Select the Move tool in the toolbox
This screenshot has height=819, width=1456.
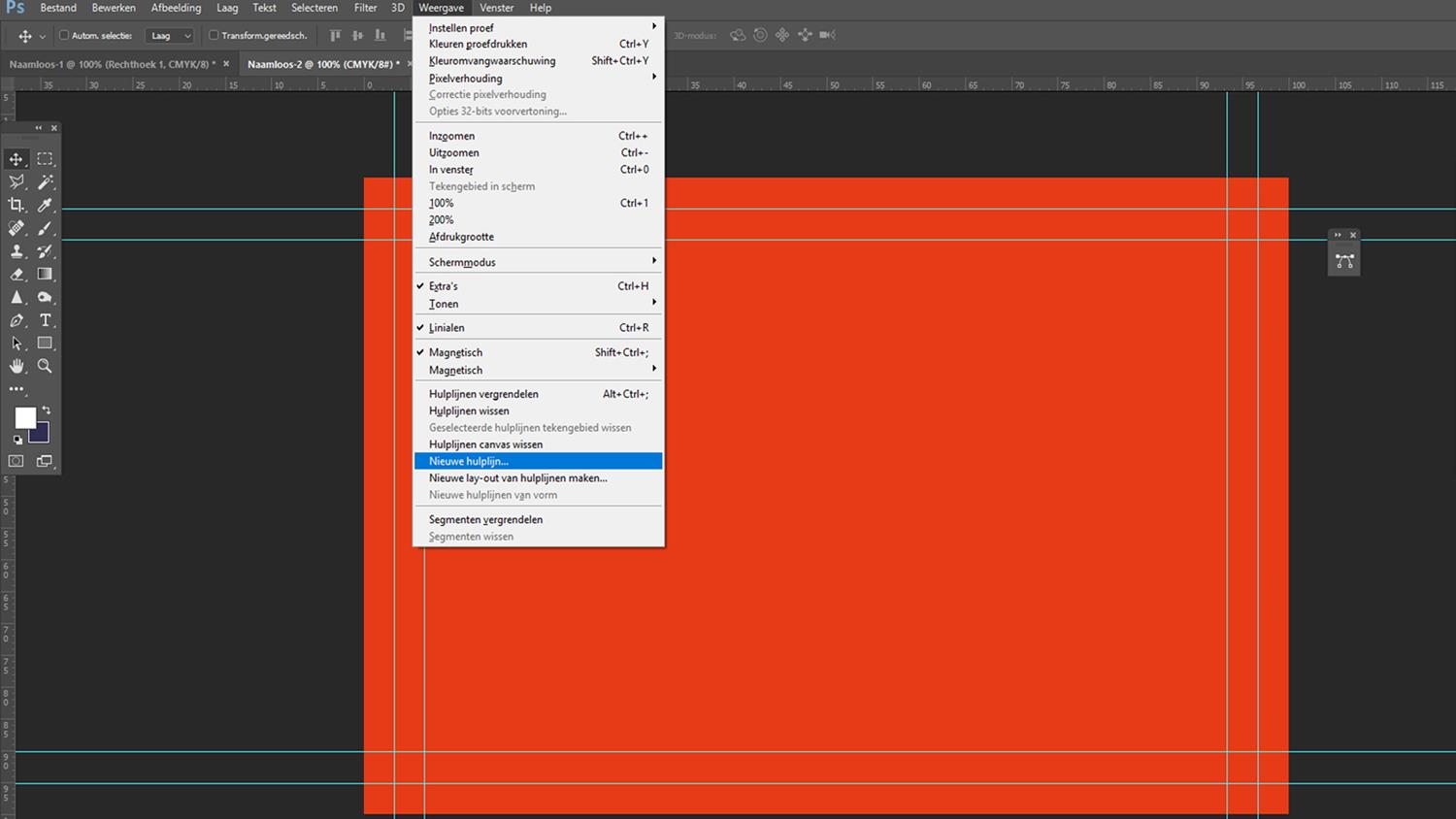17,159
